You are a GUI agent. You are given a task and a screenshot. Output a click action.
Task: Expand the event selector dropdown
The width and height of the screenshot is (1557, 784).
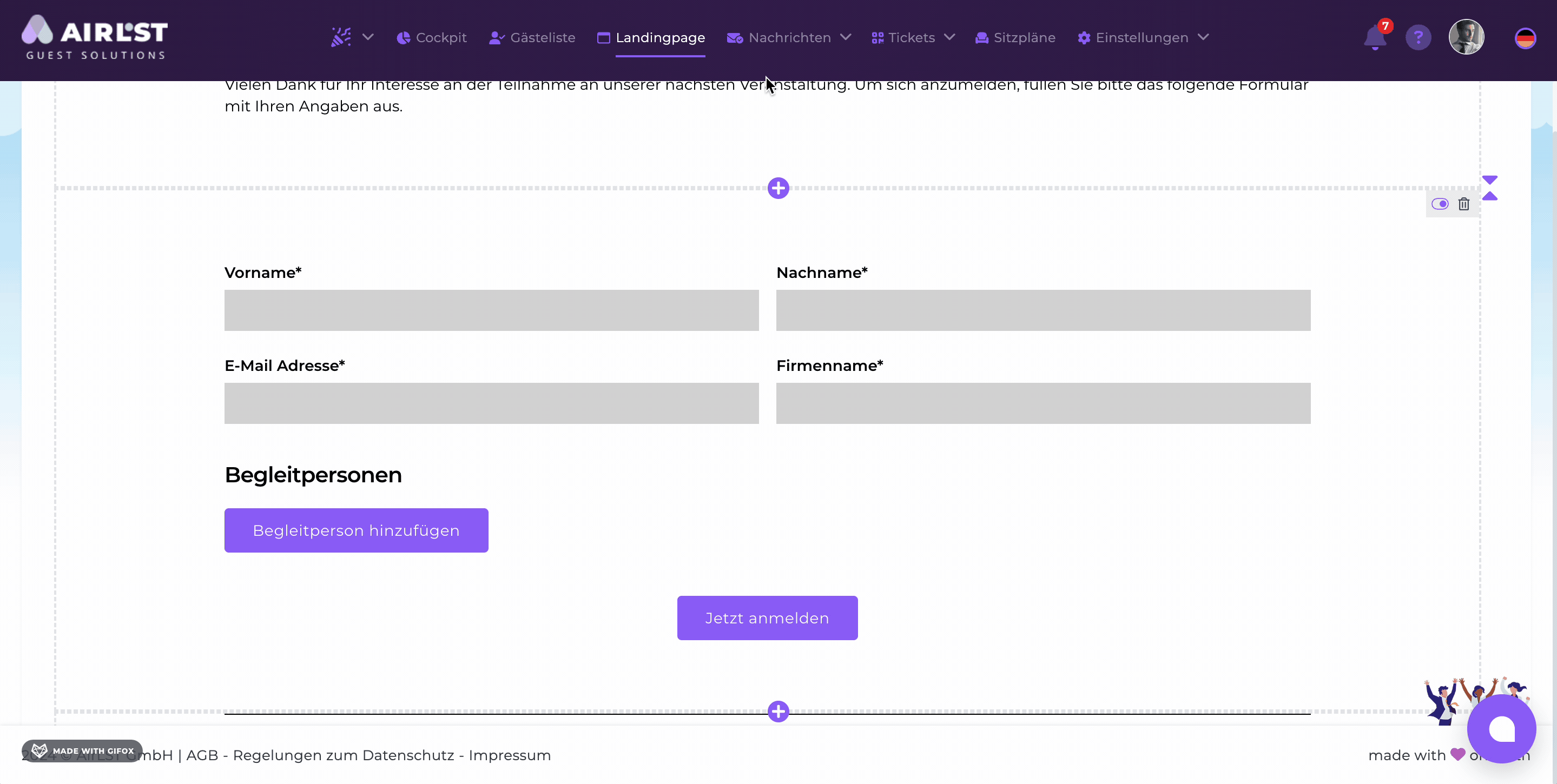(x=352, y=37)
